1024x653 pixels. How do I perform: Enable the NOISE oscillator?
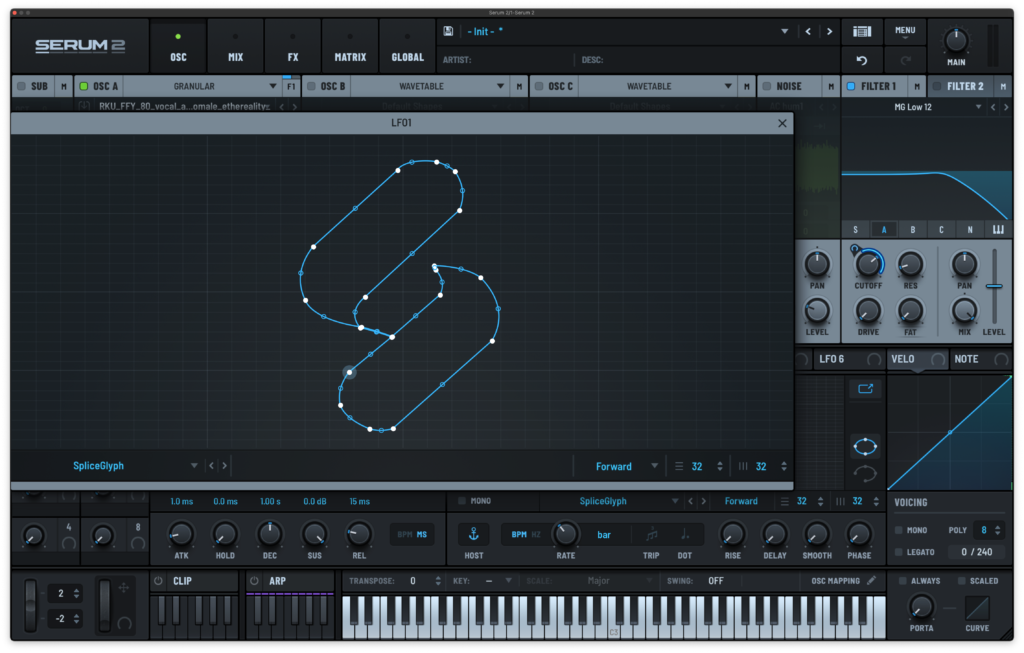[767, 86]
